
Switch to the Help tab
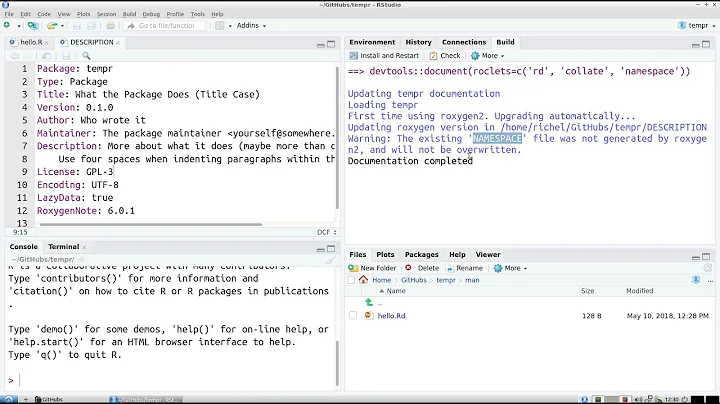point(457,254)
